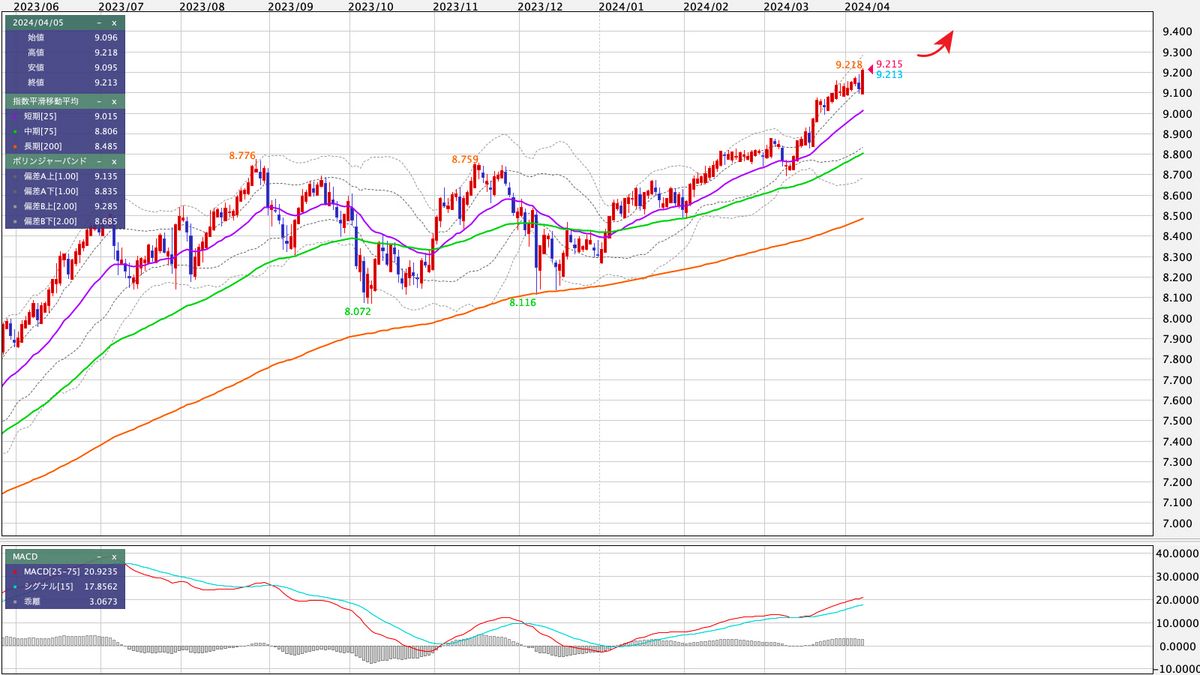Click the 2023/12 date axis label
This screenshot has height=675, width=1200.
[541, 6]
